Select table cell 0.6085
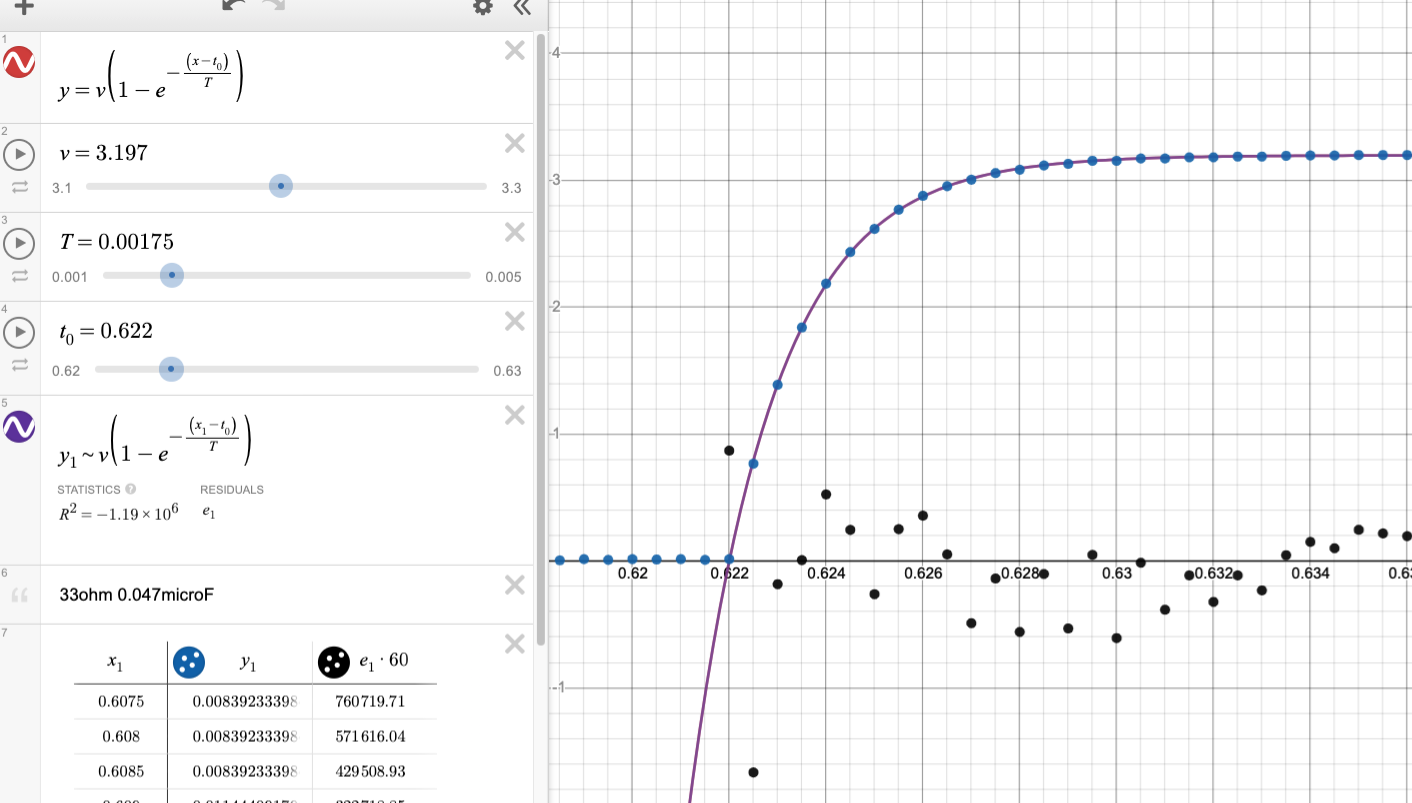This screenshot has width=1412, height=803. (121, 772)
